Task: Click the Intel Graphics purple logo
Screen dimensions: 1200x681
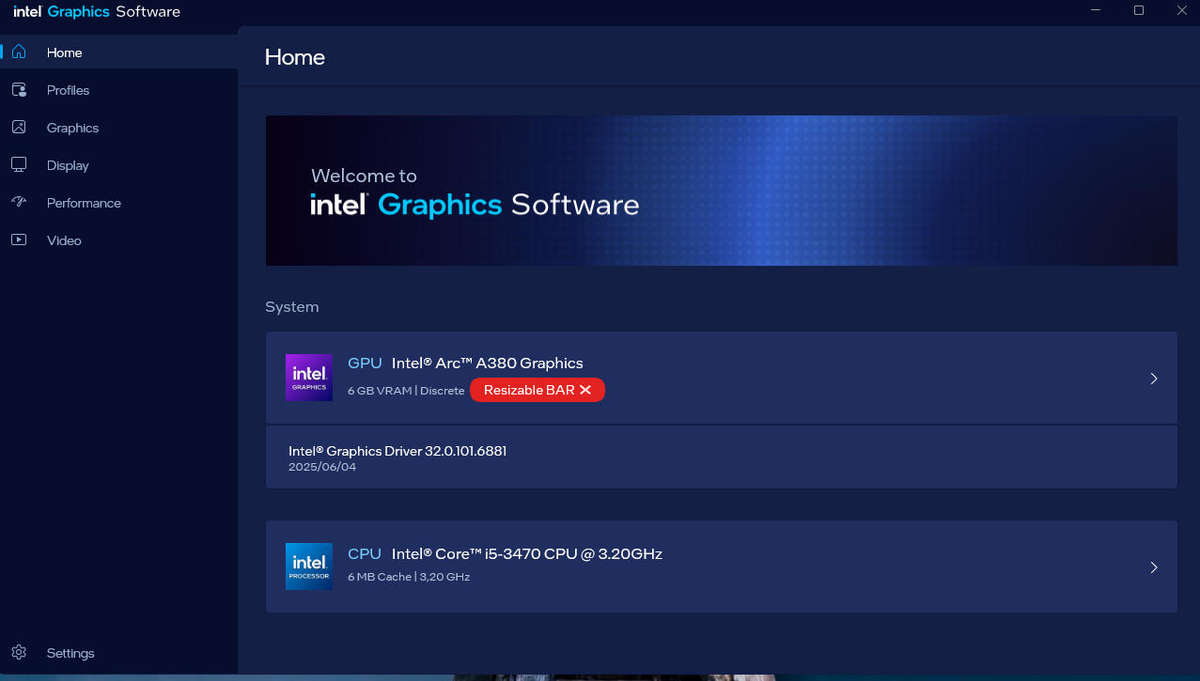Action: tap(309, 378)
